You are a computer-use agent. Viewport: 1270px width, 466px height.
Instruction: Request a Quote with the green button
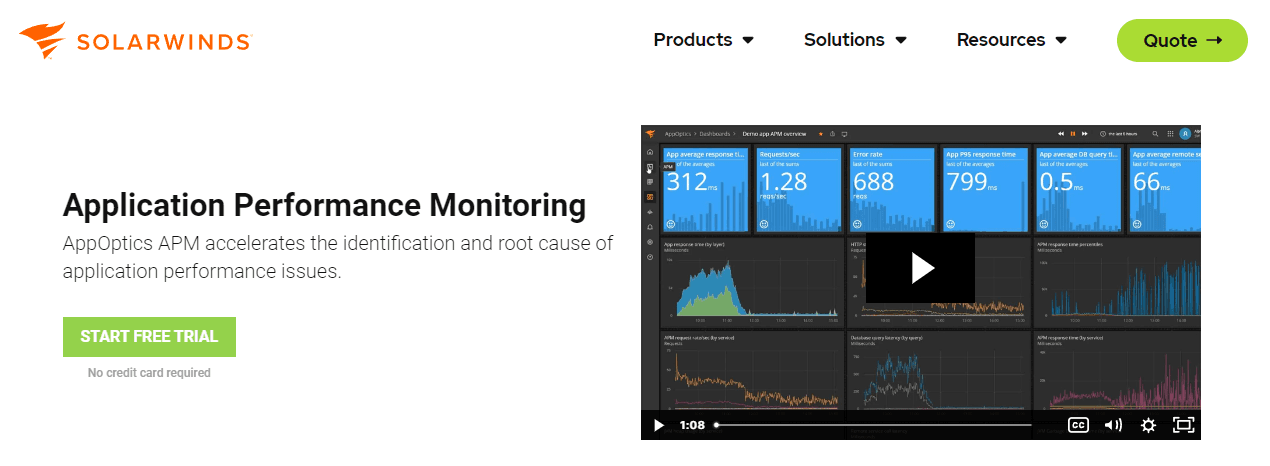coord(1182,40)
